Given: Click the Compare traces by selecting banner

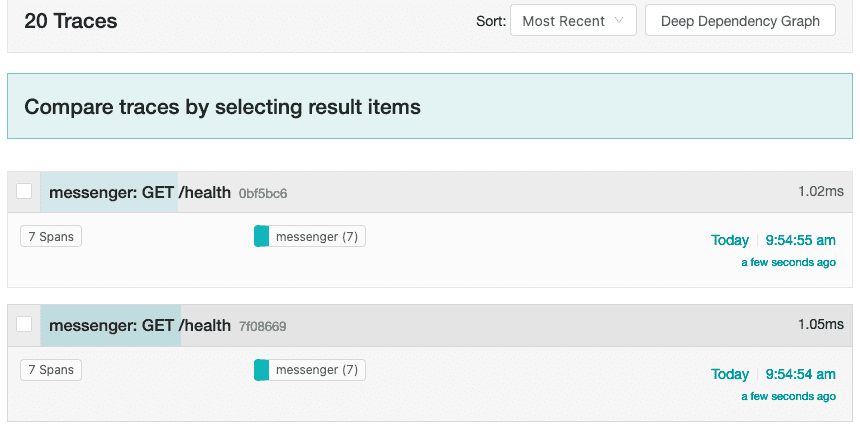Looking at the screenshot, I should coord(222,106).
